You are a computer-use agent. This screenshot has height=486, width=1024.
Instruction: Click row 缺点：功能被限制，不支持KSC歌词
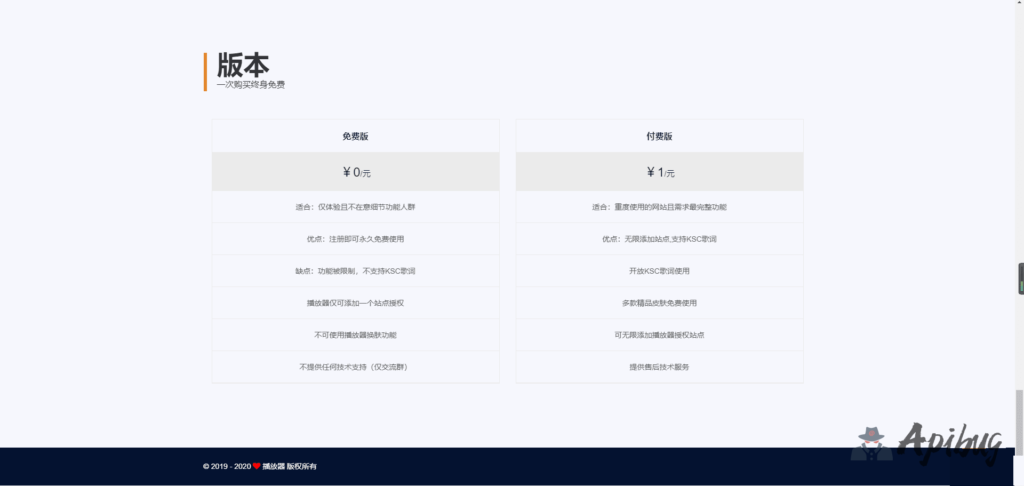(355, 271)
